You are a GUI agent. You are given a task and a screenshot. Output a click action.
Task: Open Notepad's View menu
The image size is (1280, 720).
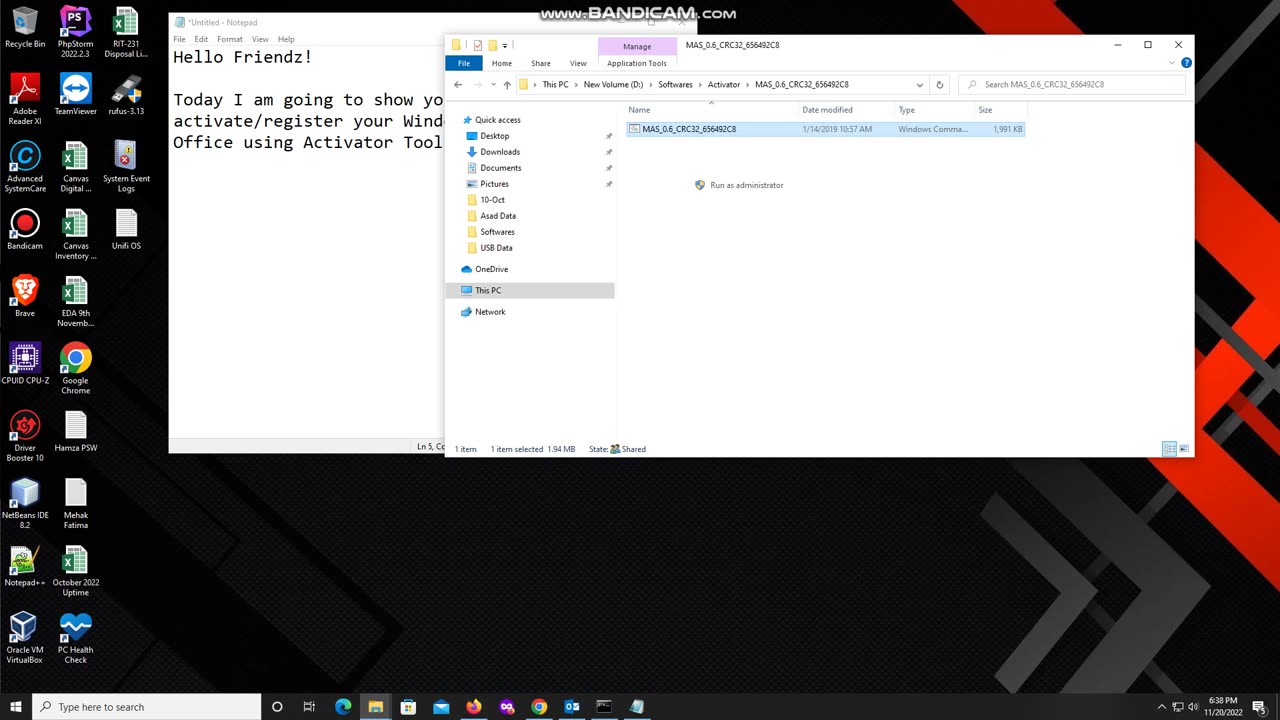tap(260, 39)
